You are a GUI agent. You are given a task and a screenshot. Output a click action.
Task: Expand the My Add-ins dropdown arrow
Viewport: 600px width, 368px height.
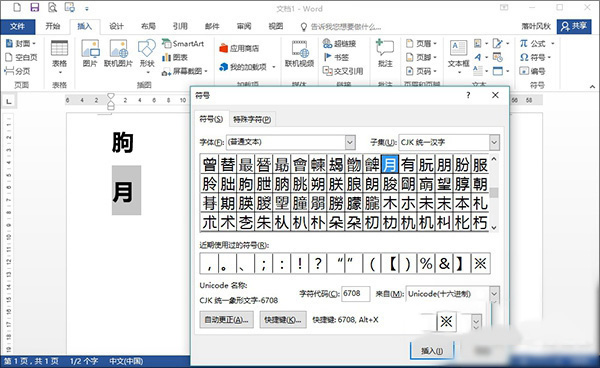tap(274, 67)
